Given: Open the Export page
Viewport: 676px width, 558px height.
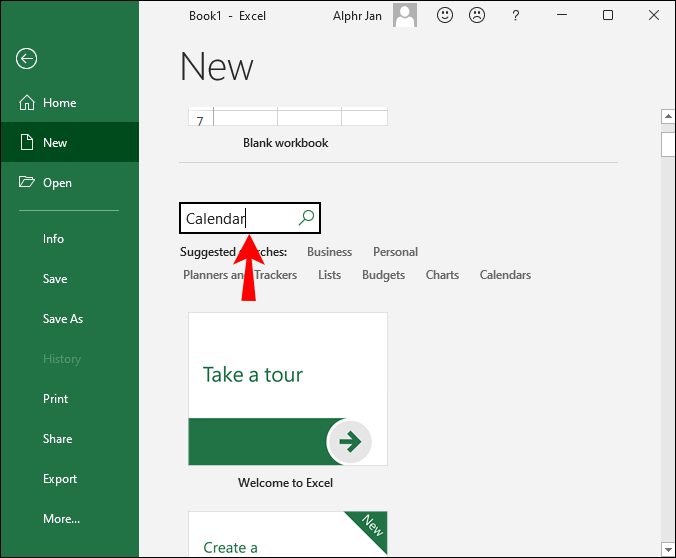Looking at the screenshot, I should pos(60,479).
